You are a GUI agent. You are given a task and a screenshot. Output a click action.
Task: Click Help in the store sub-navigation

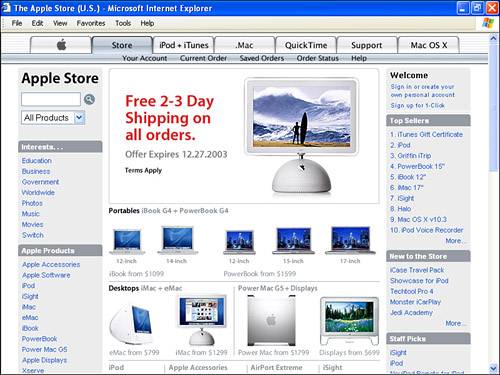pyautogui.click(x=359, y=58)
